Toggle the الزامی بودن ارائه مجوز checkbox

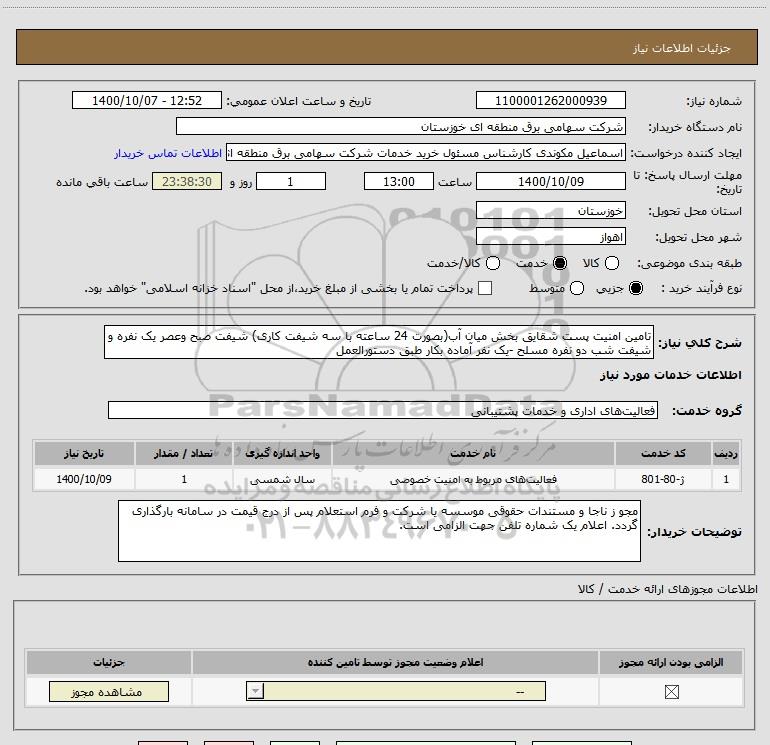pyautogui.click(x=671, y=692)
